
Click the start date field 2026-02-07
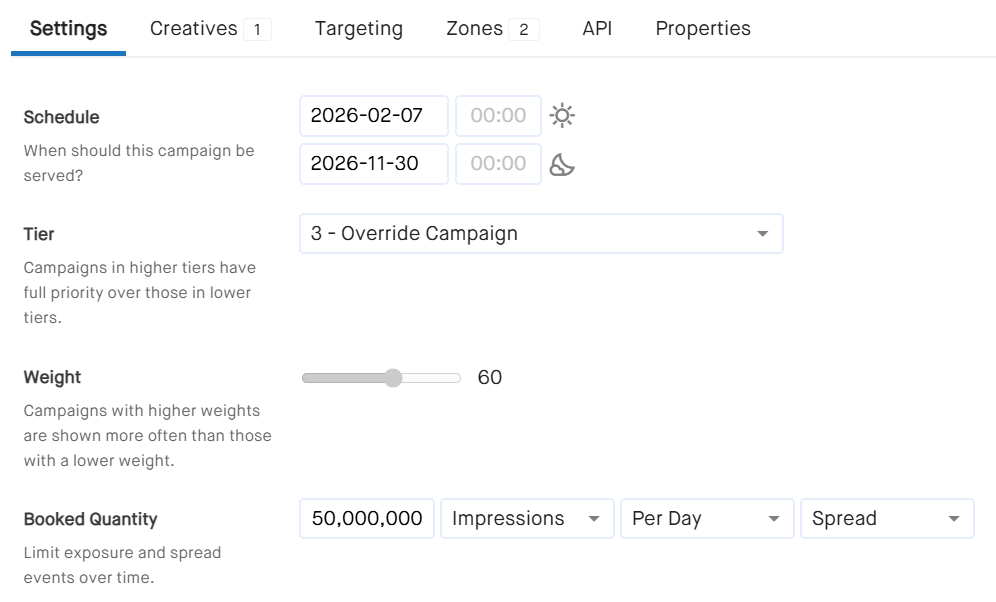tap(374, 116)
